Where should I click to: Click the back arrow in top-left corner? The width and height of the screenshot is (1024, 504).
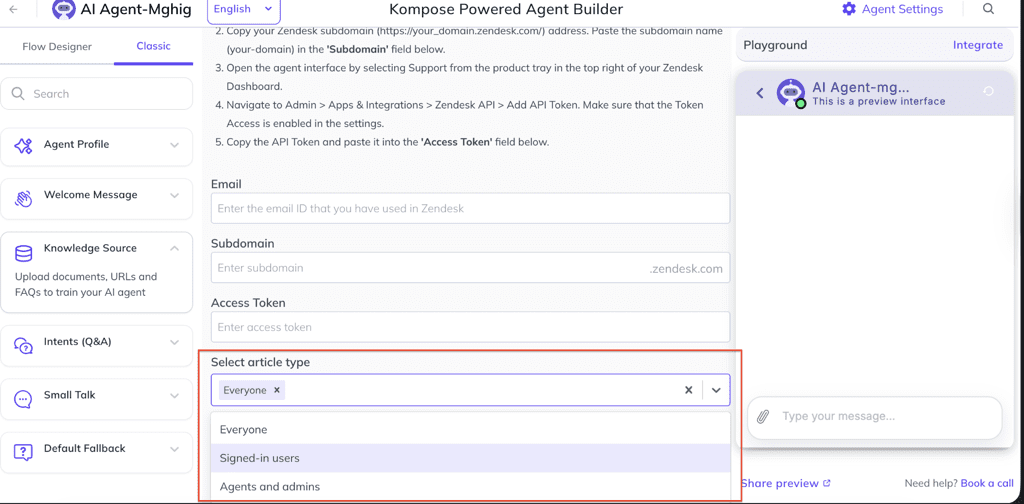click(13, 9)
